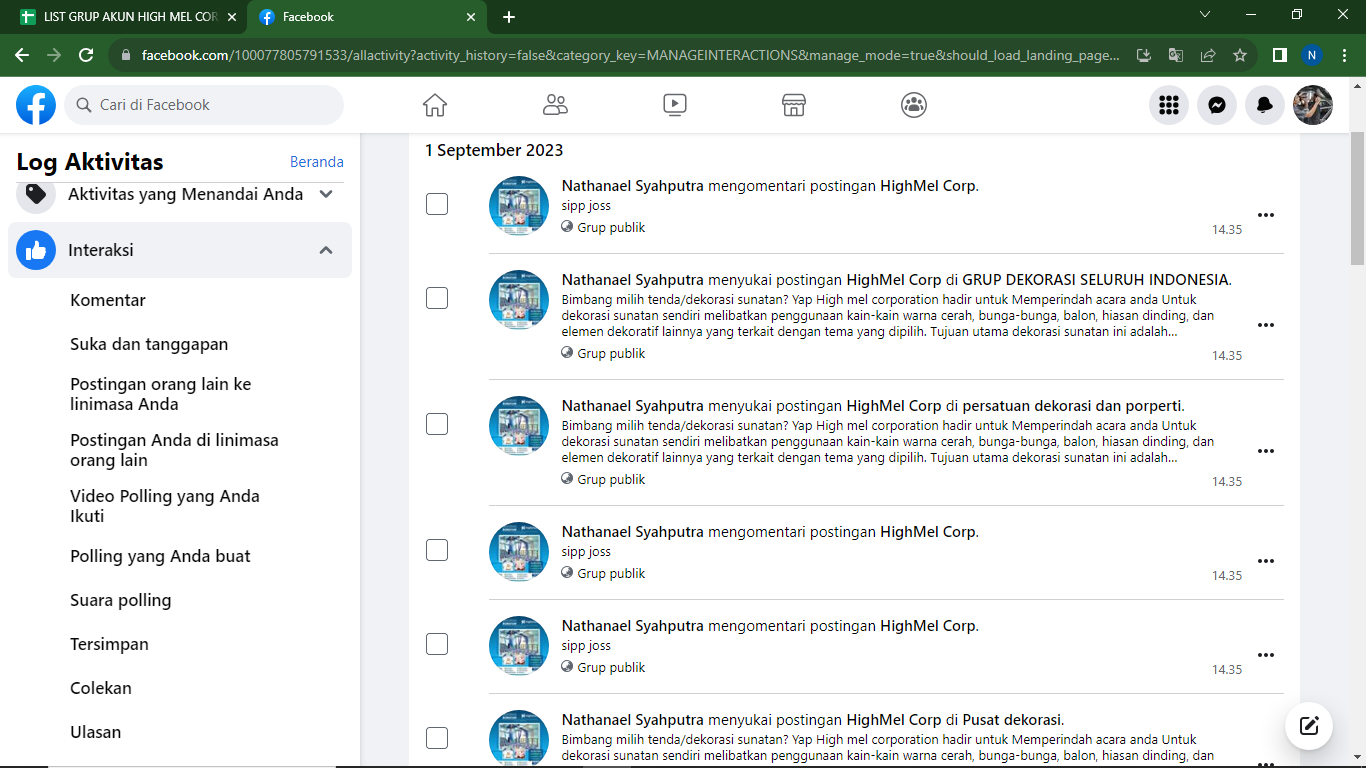Select Suka dan tanggapan in the sidebar
Image resolution: width=1366 pixels, height=768 pixels.
[149, 344]
